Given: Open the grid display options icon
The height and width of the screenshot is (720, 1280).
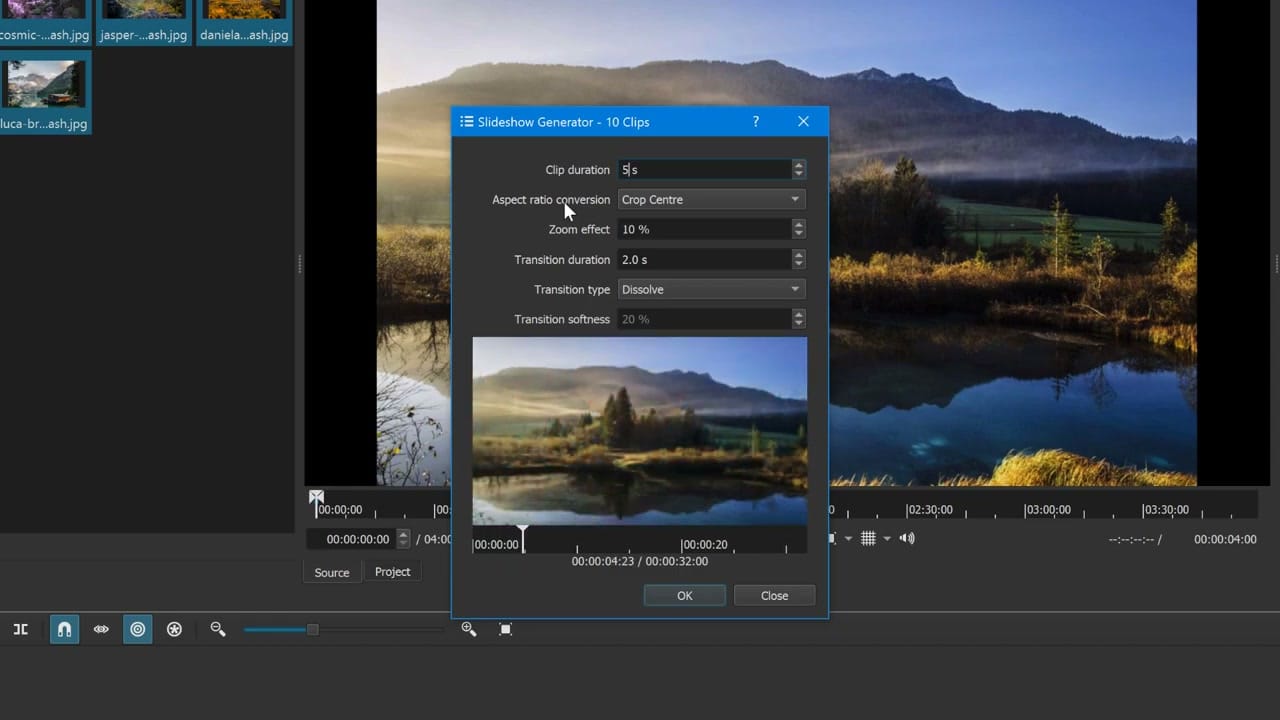Looking at the screenshot, I should click(867, 538).
